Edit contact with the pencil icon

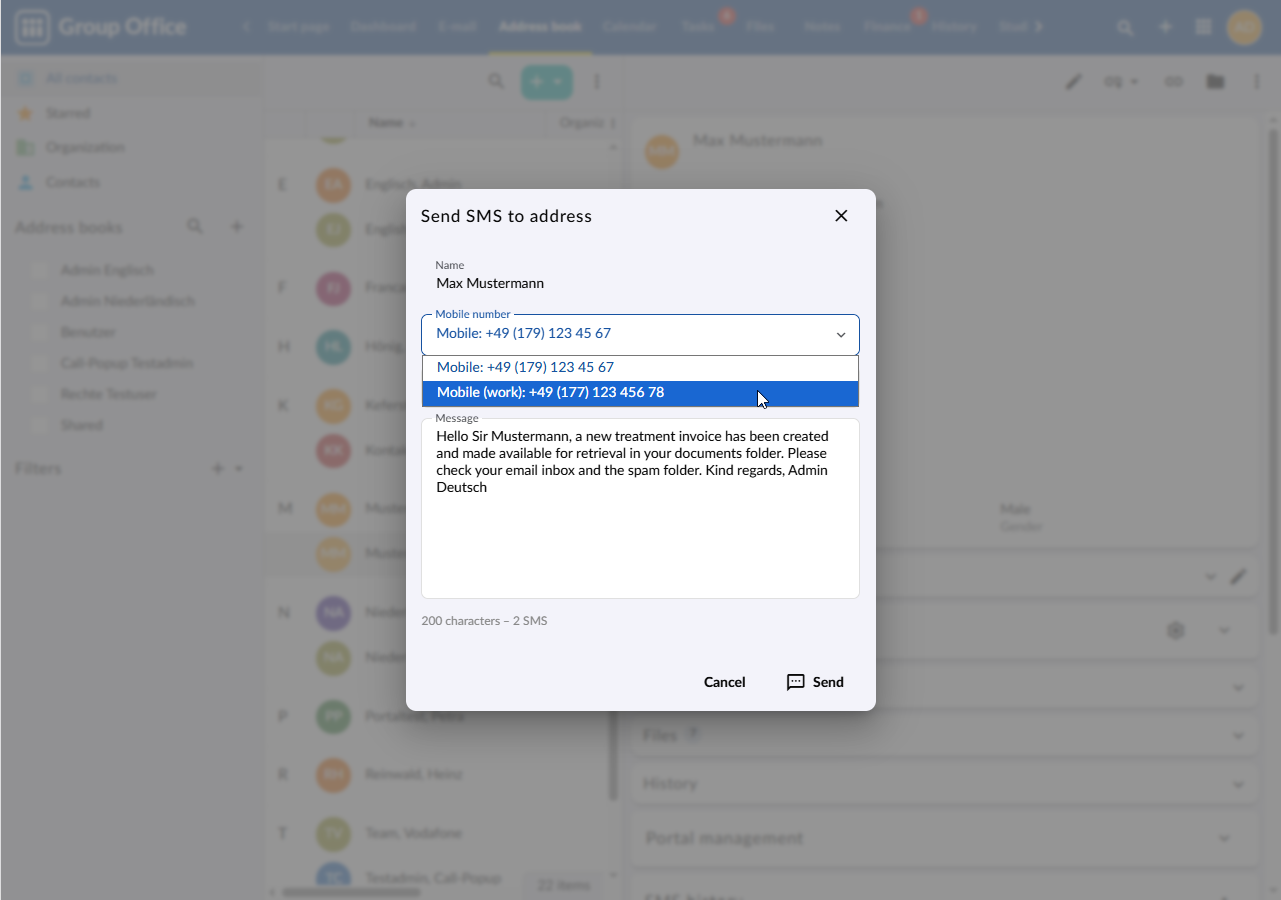point(1073,82)
